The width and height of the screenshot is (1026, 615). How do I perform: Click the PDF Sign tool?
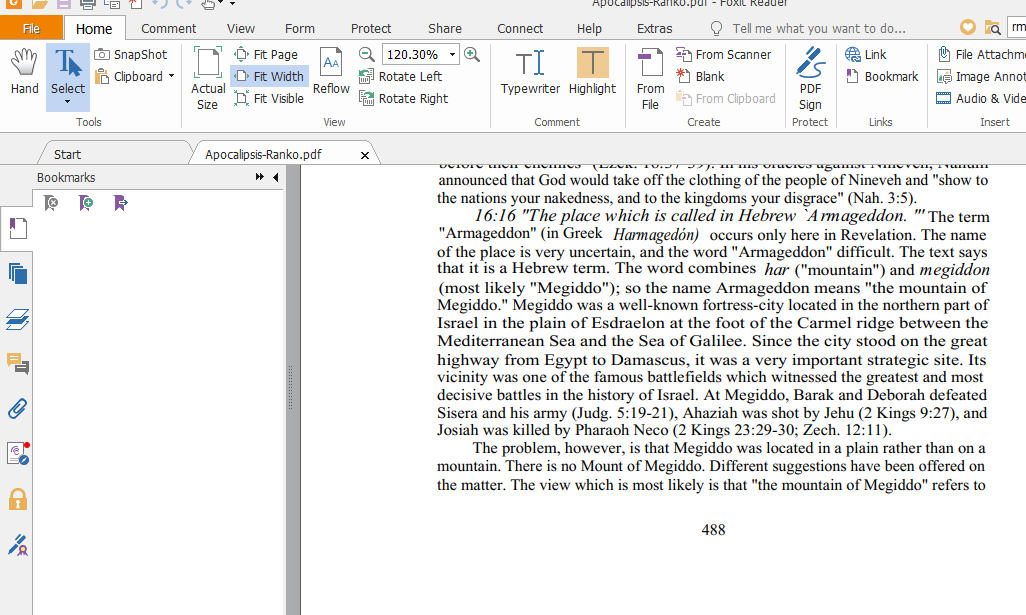810,77
